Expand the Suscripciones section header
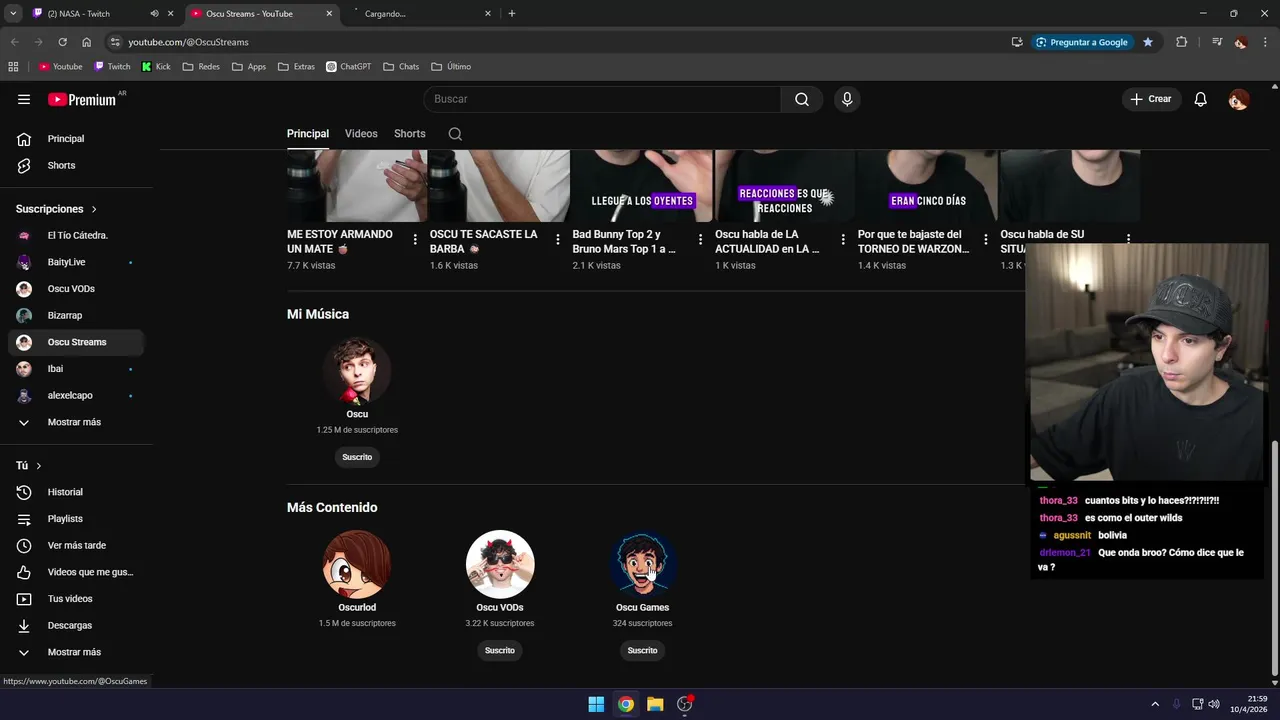This screenshot has height=720, width=1280. click(57, 209)
